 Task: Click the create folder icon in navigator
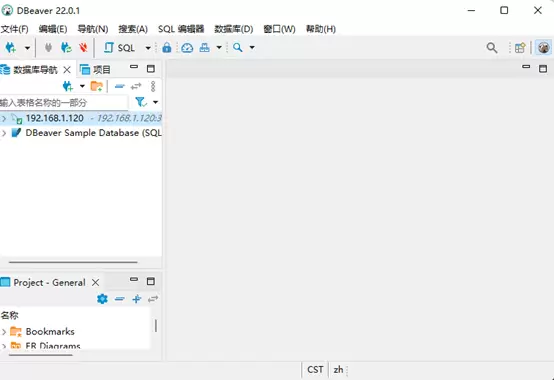96,86
